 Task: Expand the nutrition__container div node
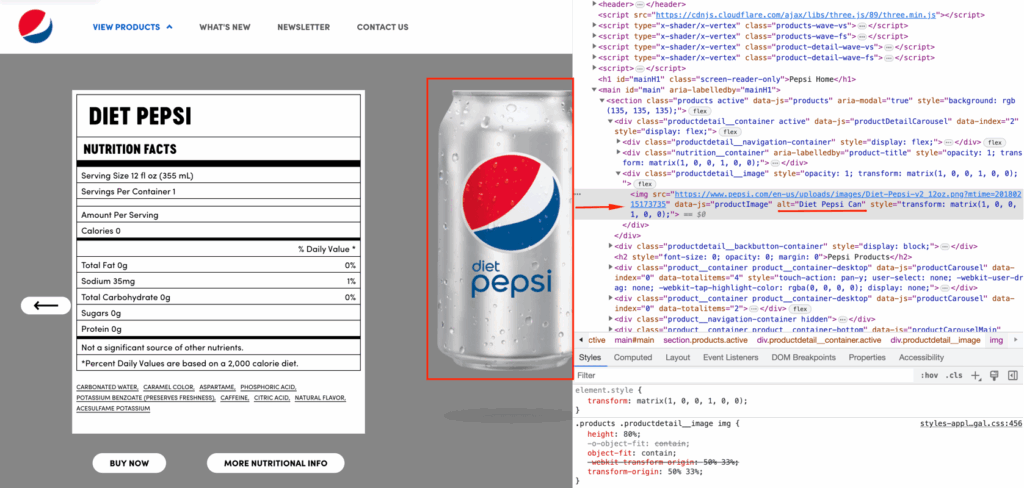point(618,153)
